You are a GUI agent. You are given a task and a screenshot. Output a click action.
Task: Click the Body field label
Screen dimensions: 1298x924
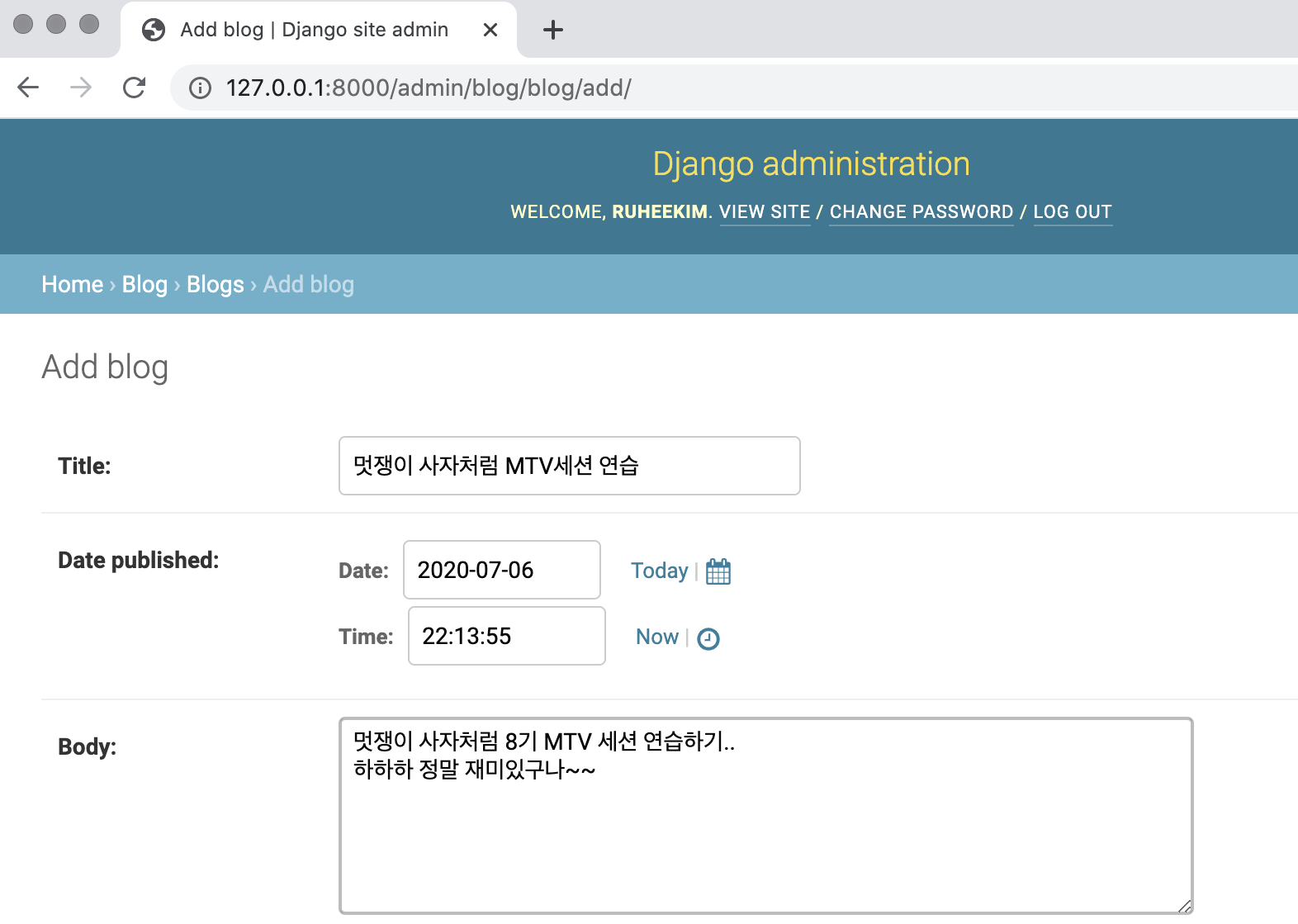pyautogui.click(x=87, y=746)
